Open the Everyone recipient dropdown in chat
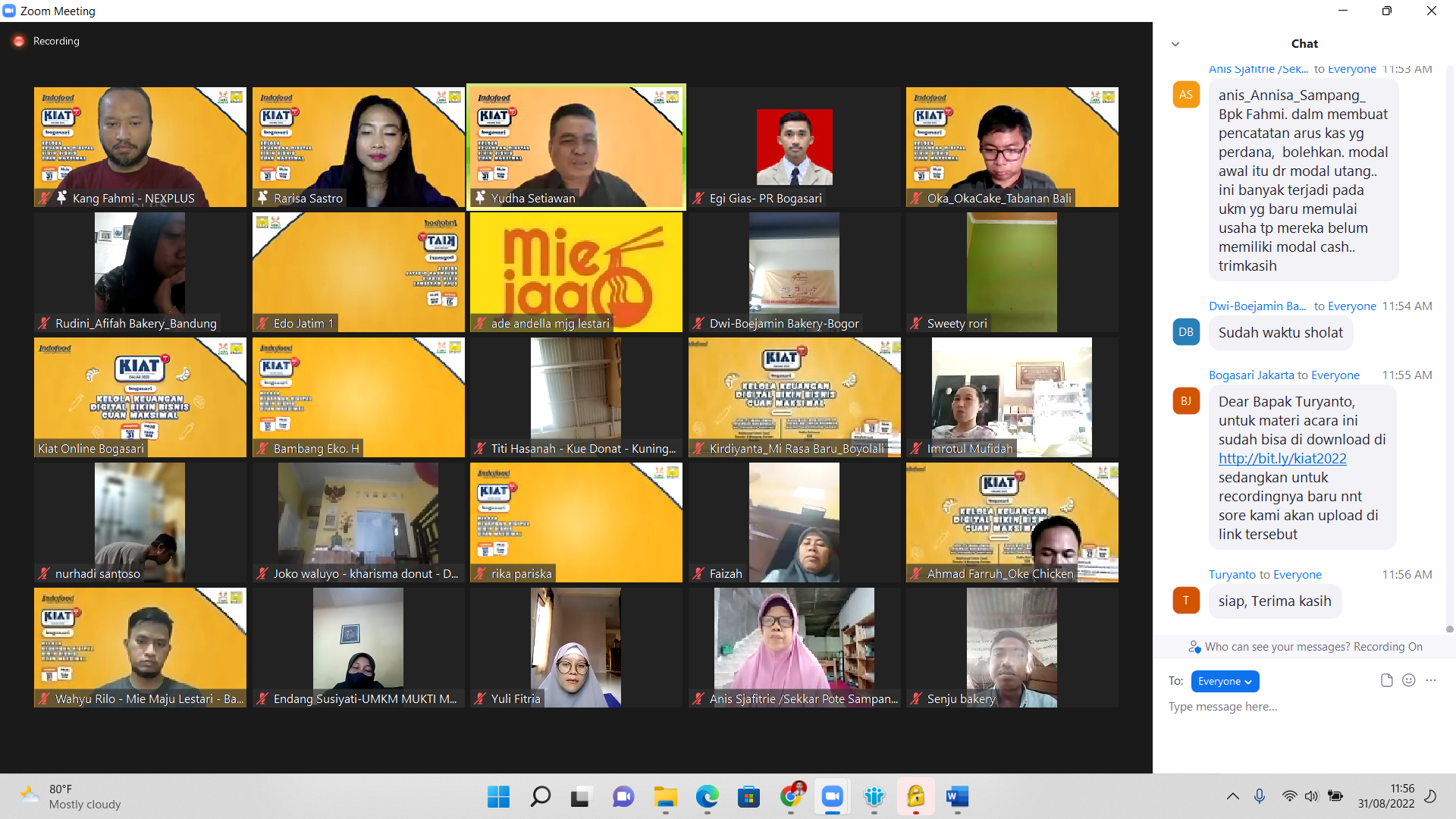Screen dimensions: 1456x819 [x=1225, y=681]
